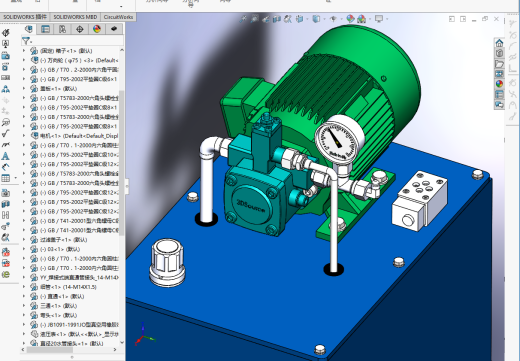
Task: Switch to the ConfigurationManager tab
Action: click(x=62, y=29)
